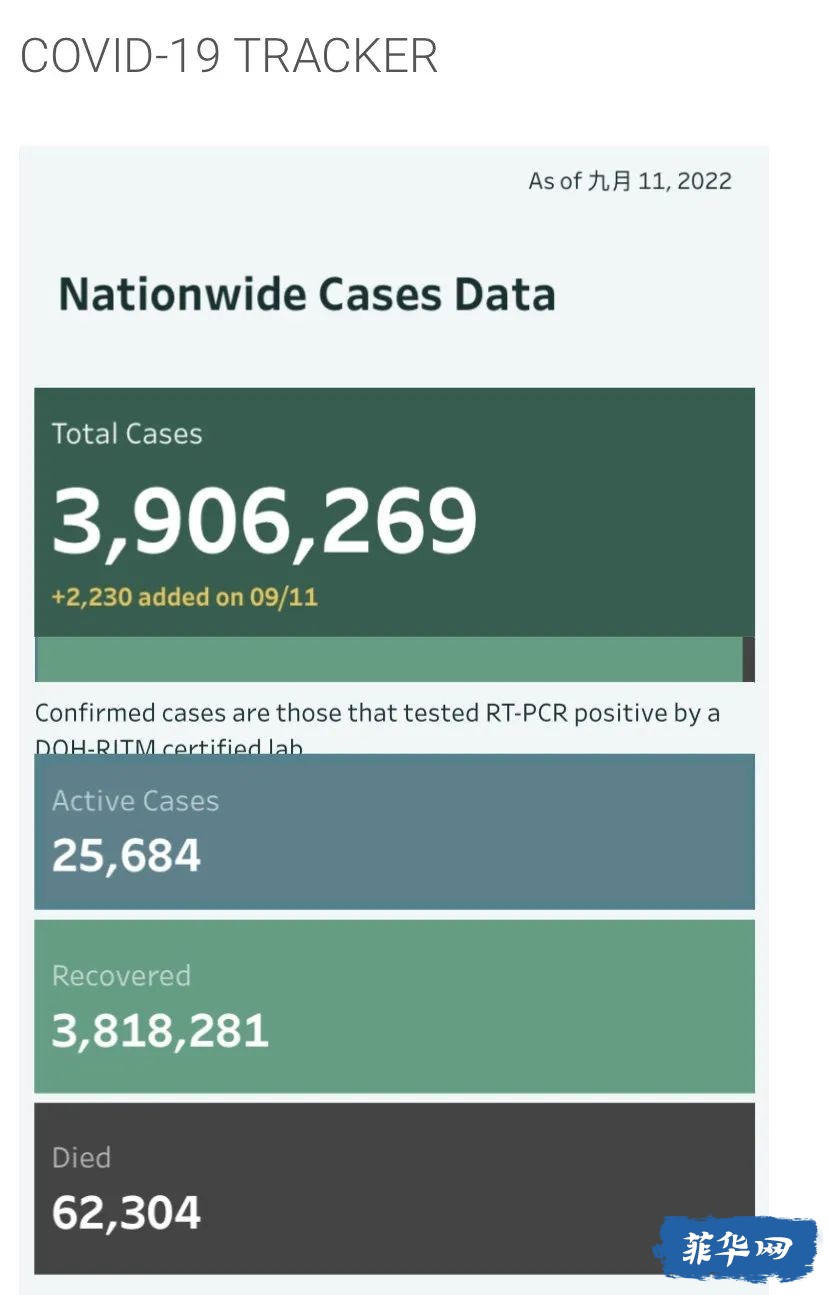Screen dimensions: 828x1295
Task: Click the COVID-19 TRACKER page title
Action: pyautogui.click(x=229, y=56)
